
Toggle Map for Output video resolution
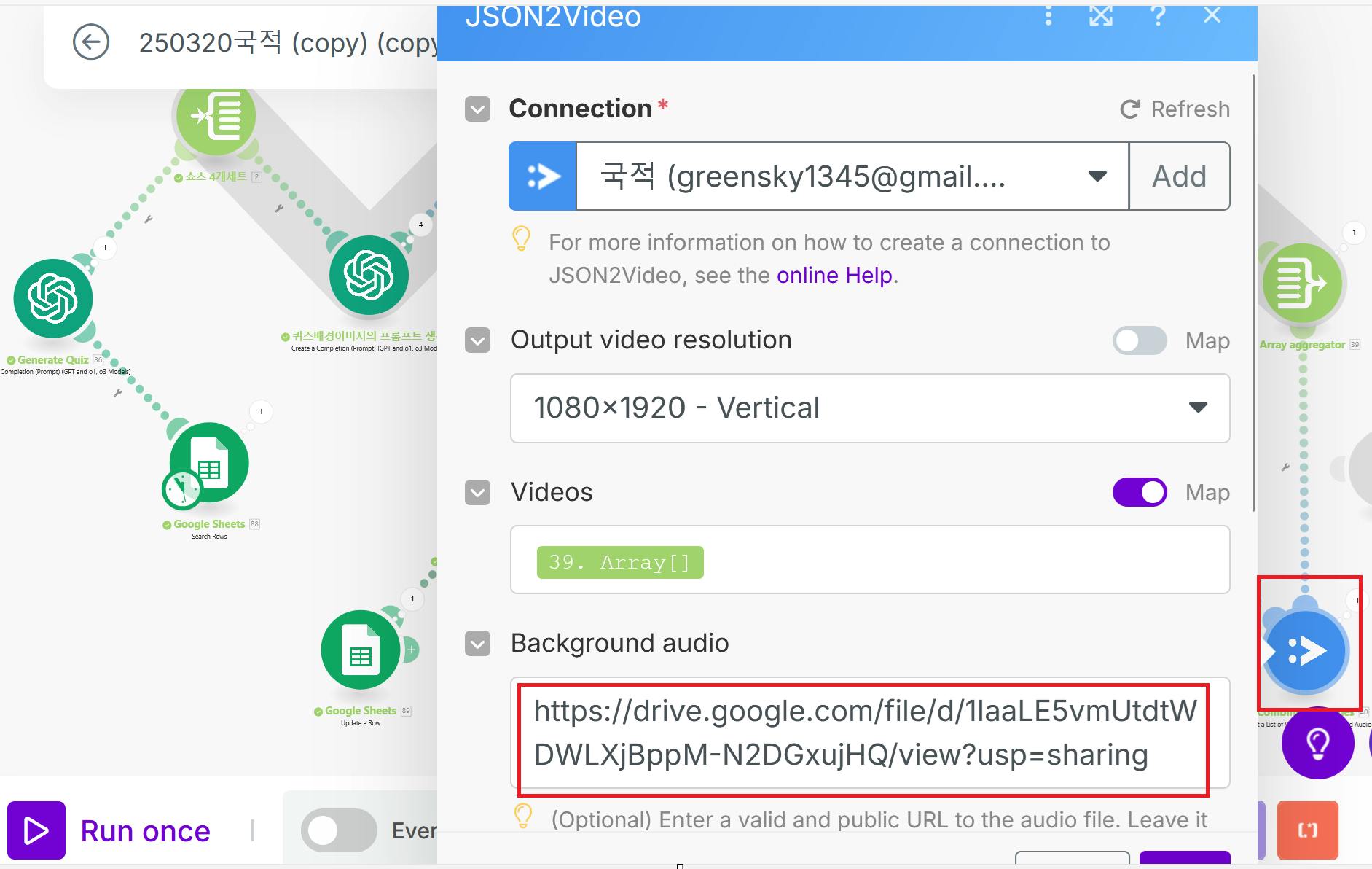pyautogui.click(x=1140, y=340)
